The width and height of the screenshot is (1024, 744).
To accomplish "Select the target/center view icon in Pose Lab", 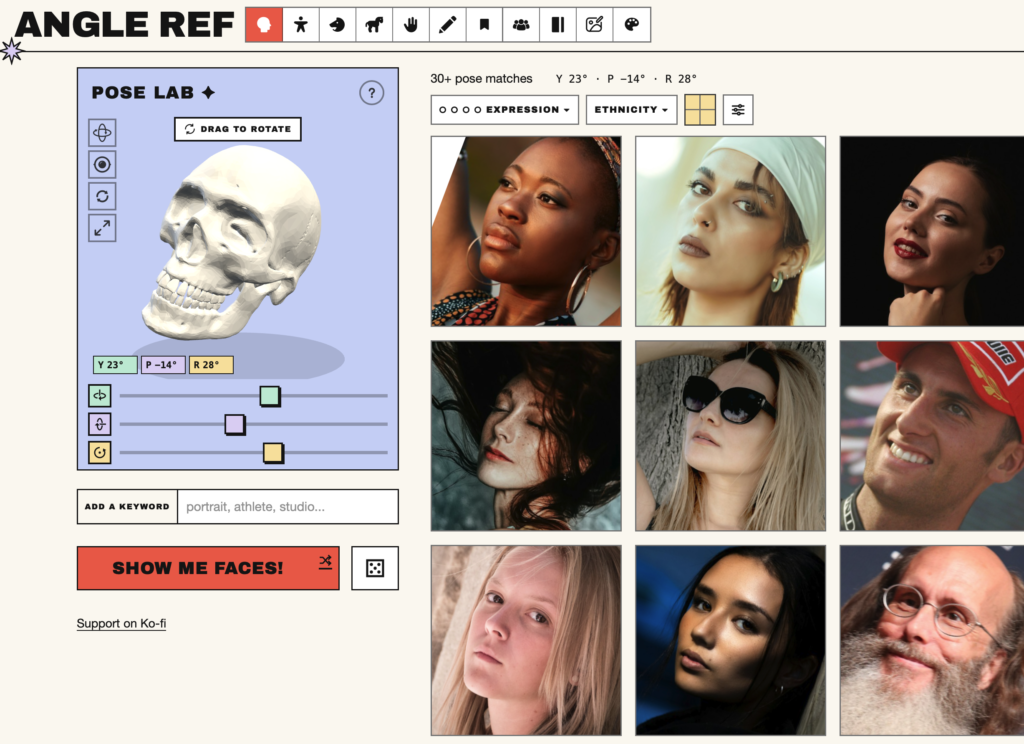I will [x=102, y=165].
